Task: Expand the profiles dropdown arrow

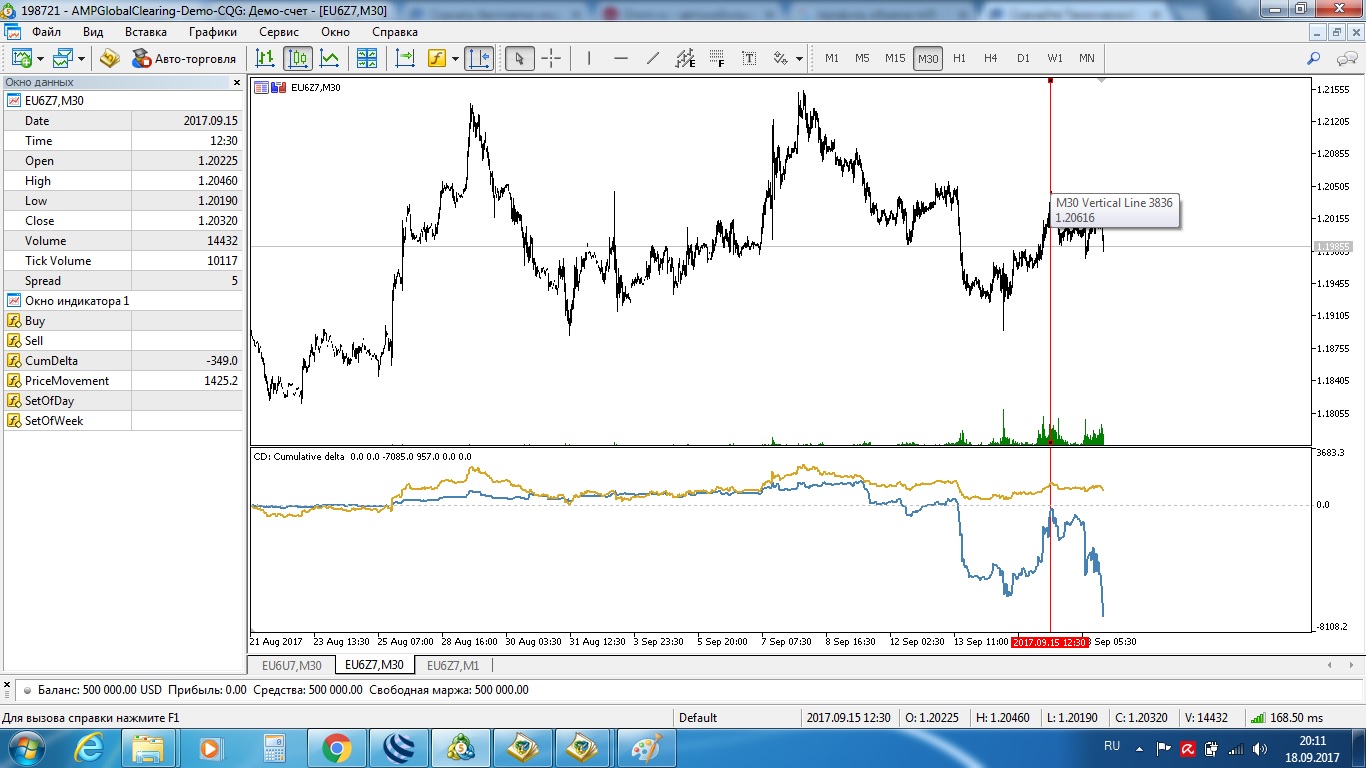Action: click(x=81, y=58)
